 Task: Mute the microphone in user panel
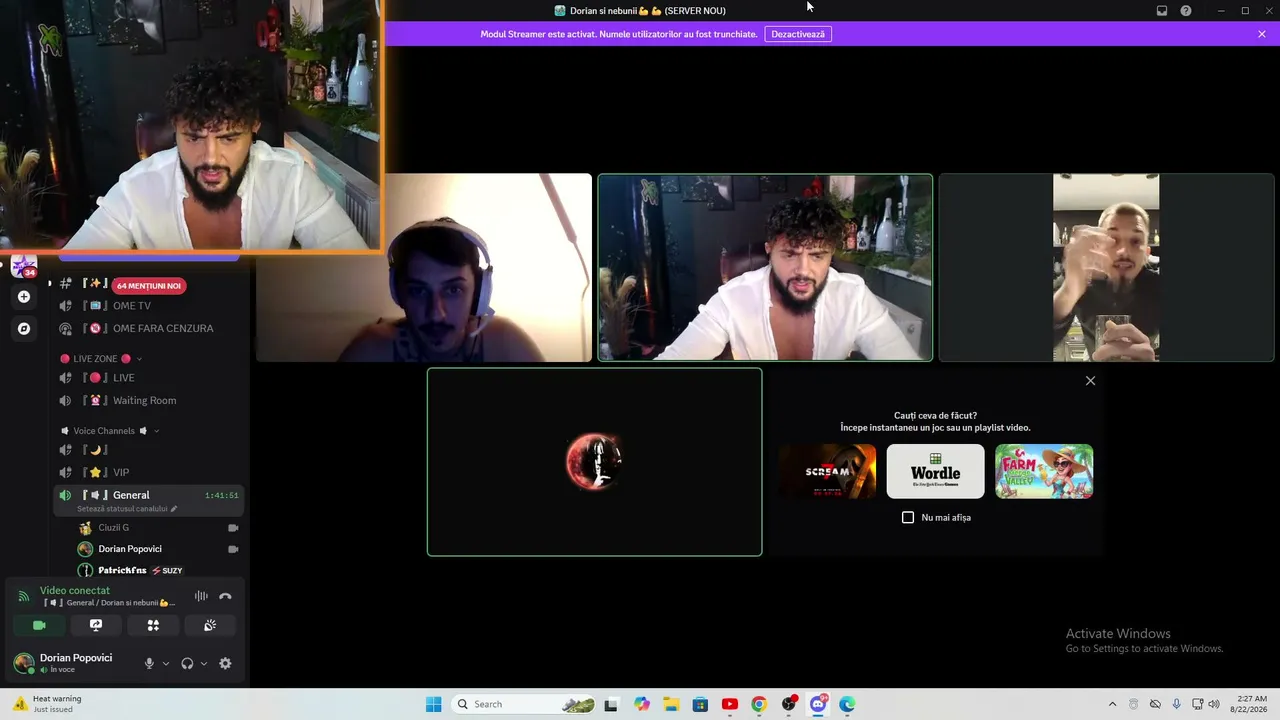click(x=149, y=663)
